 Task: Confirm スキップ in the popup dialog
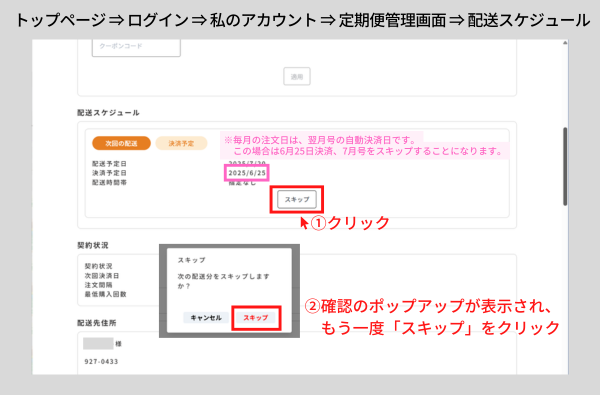[x=256, y=318]
